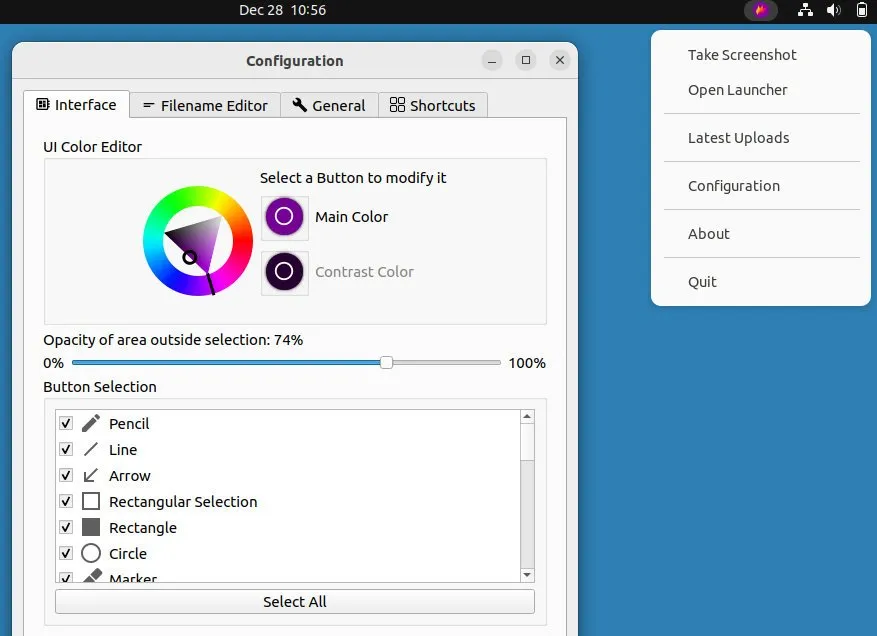Click the Rectangular Selection label in list
The image size is (877, 636).
point(183,502)
